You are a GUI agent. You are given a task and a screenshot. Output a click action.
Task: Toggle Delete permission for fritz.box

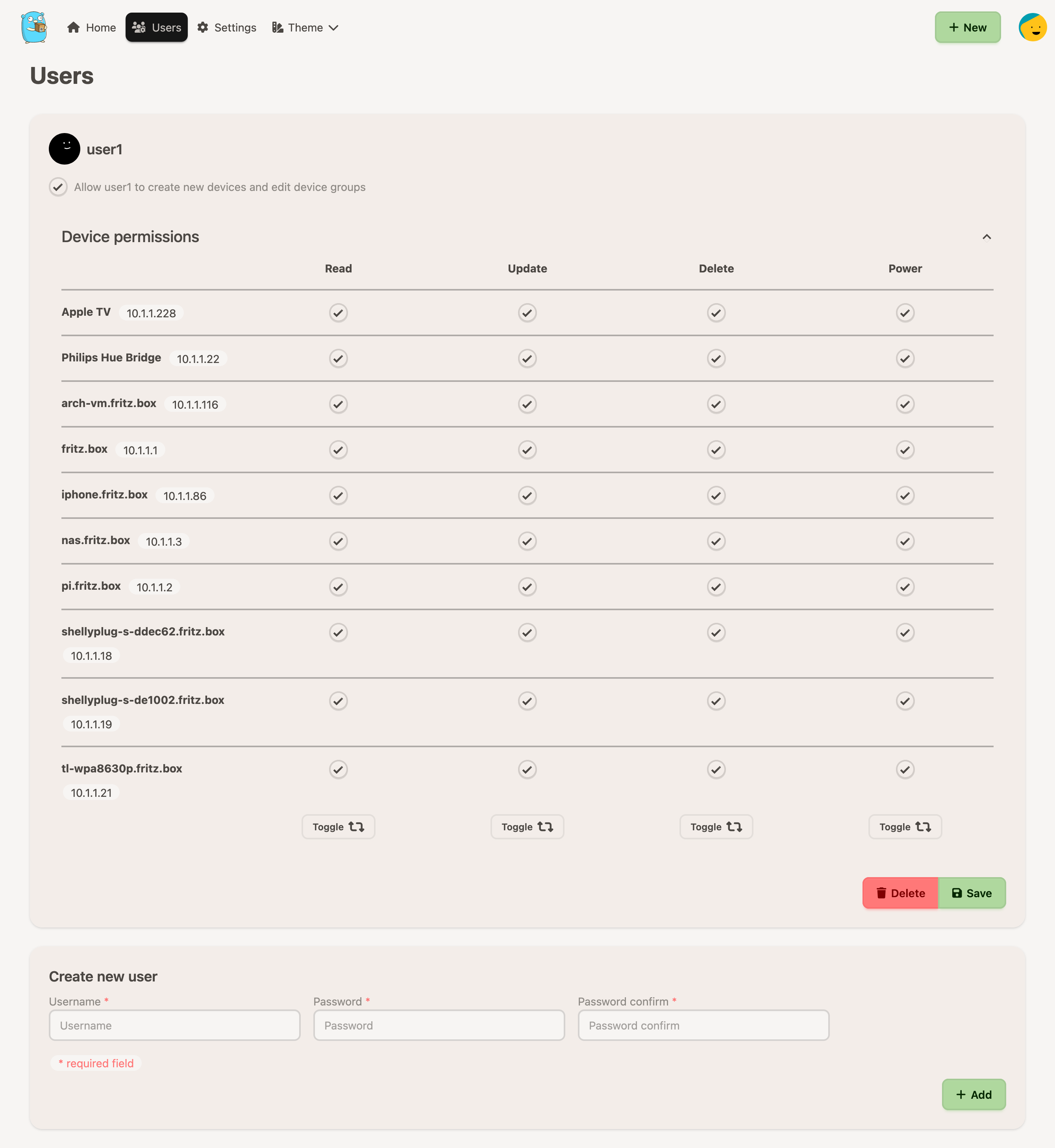[x=716, y=450]
